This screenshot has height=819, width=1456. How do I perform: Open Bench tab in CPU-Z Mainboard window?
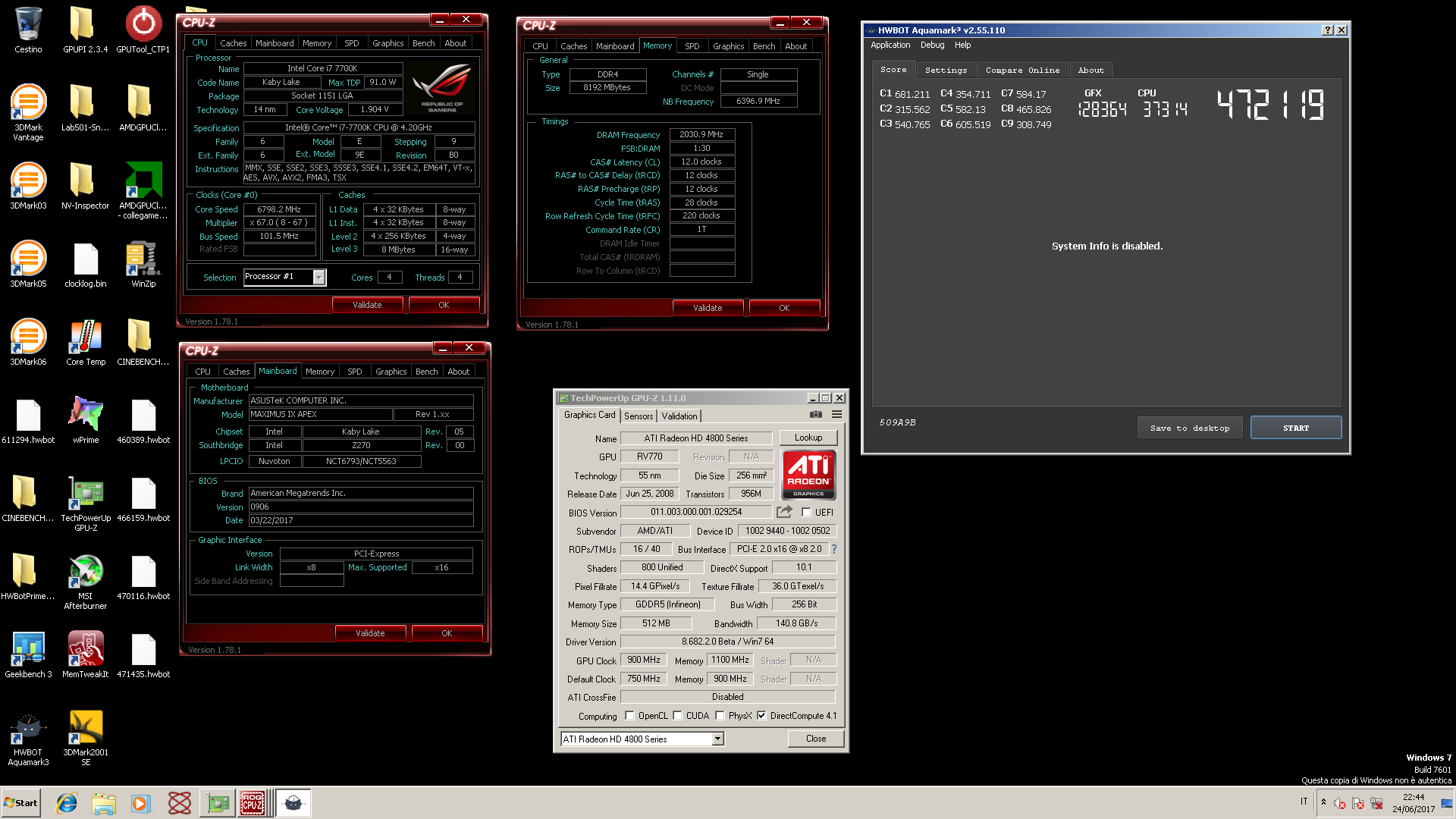tap(426, 372)
